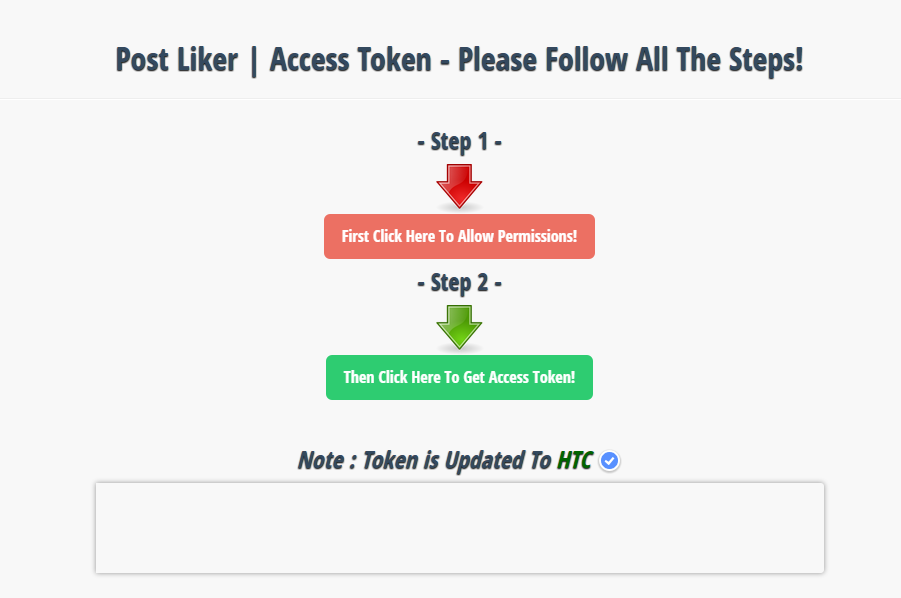Select the Step 2 heading

point(459,283)
